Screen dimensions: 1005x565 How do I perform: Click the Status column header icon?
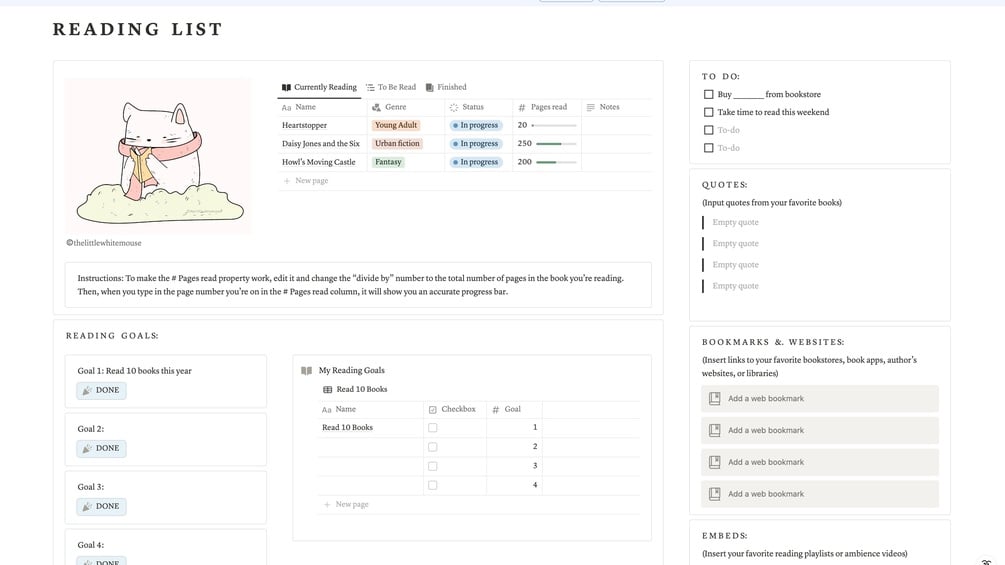pyautogui.click(x=454, y=108)
